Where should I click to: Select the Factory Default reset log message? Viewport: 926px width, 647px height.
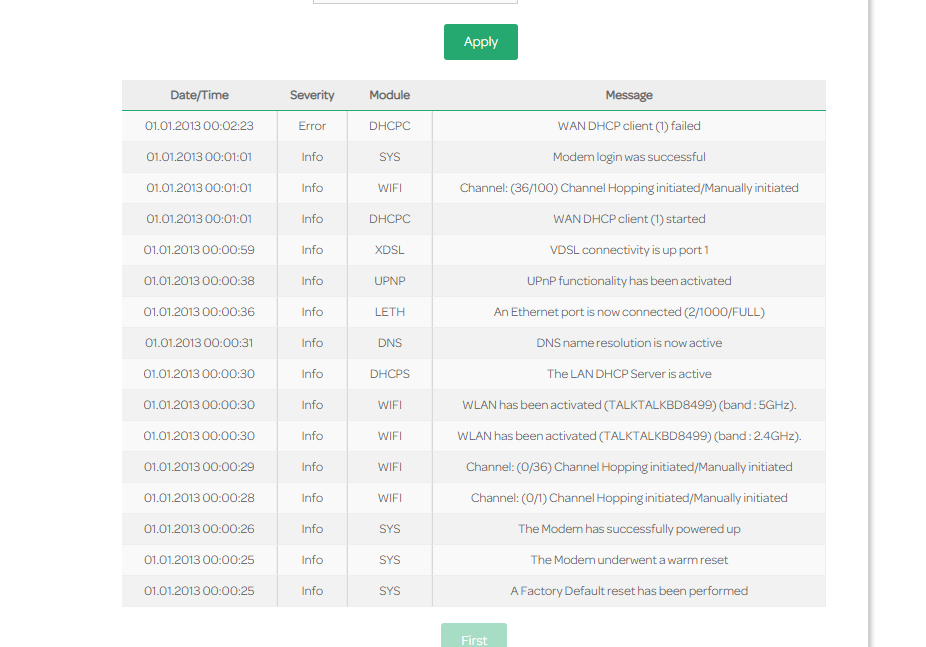pos(629,591)
